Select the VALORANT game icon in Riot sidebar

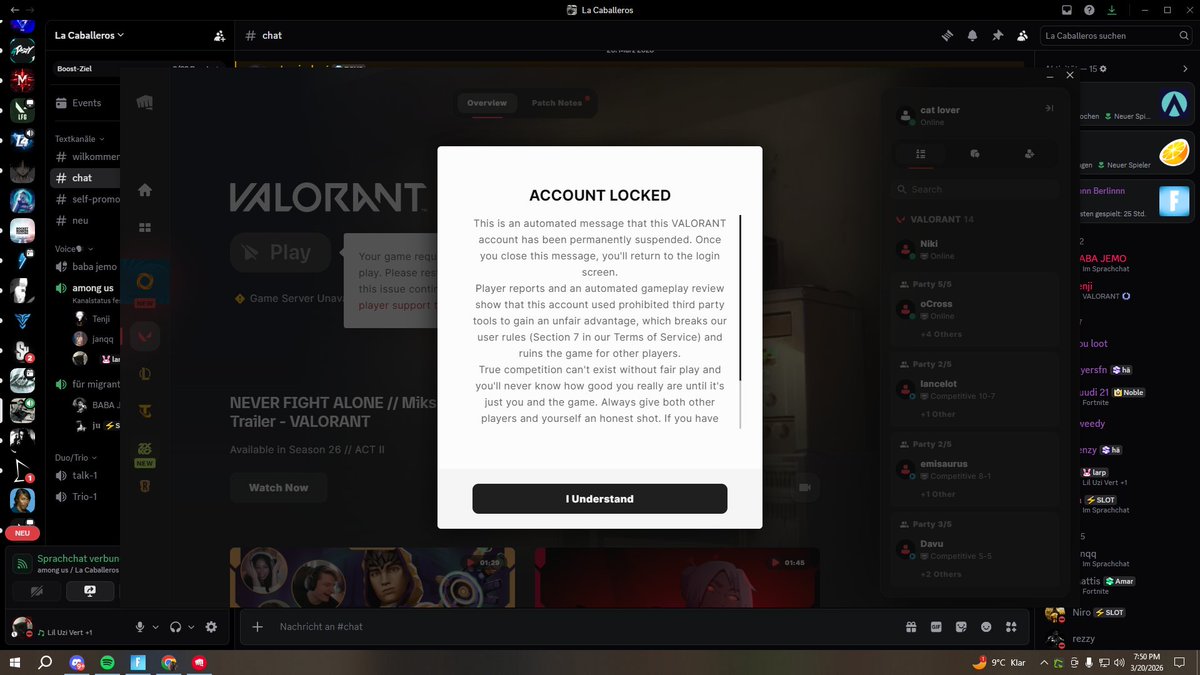click(145, 336)
